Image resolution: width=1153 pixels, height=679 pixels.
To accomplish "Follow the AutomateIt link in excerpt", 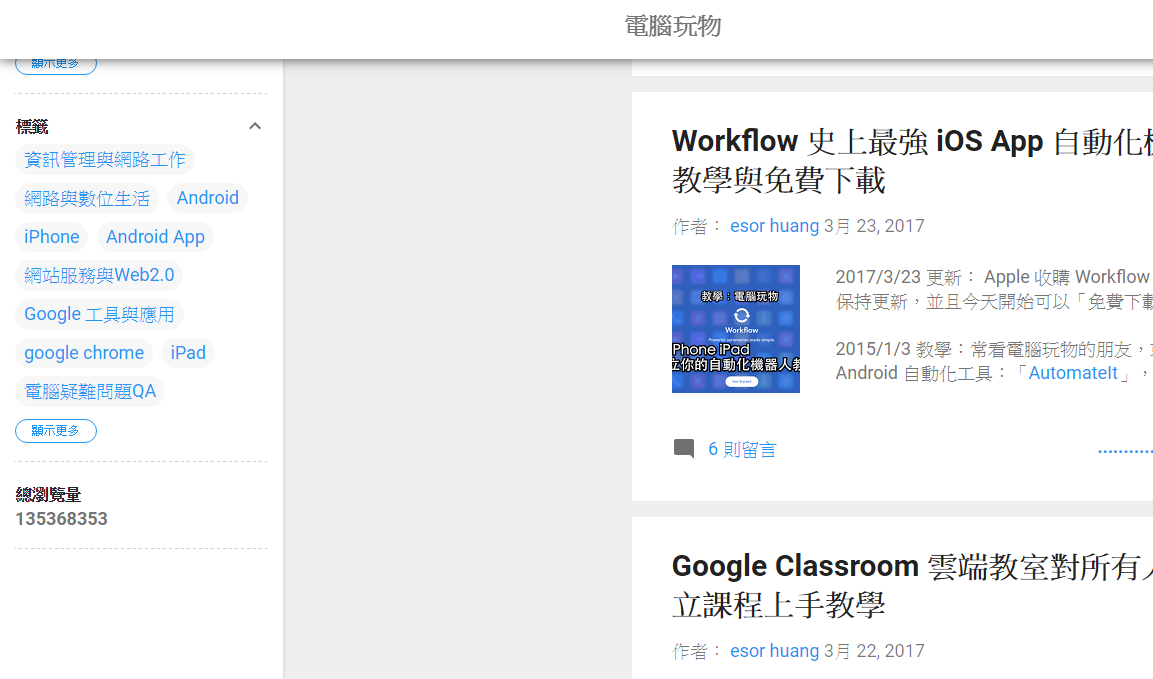I will point(1072,373).
